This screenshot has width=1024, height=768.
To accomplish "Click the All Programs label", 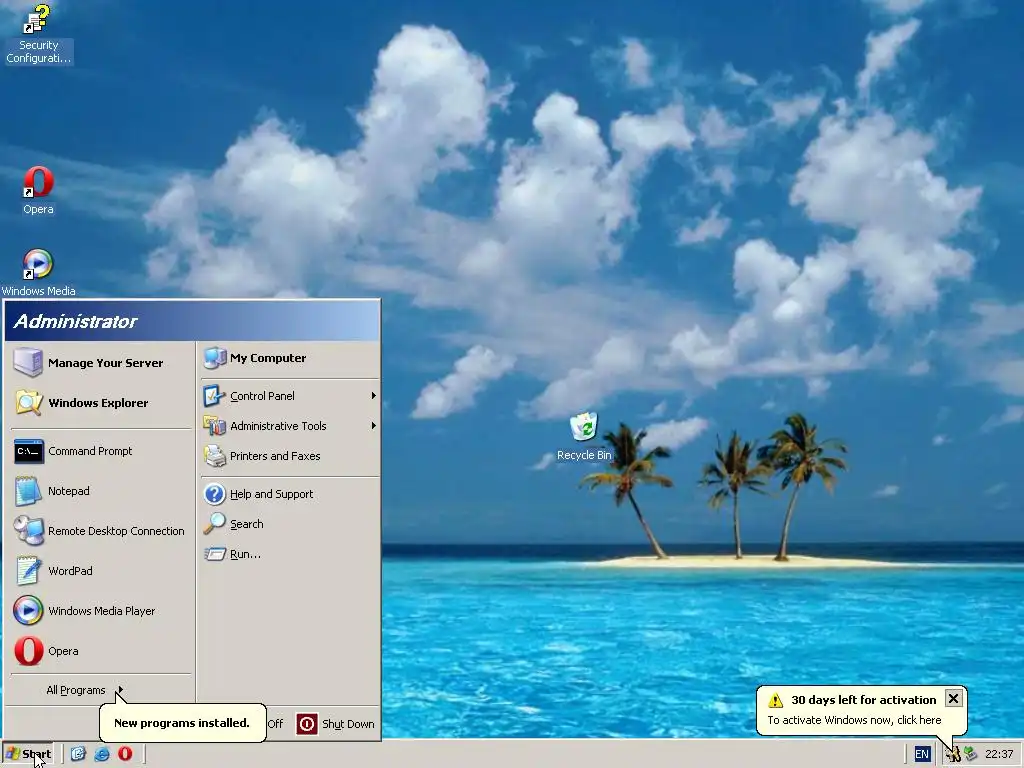I will pyautogui.click(x=76, y=690).
